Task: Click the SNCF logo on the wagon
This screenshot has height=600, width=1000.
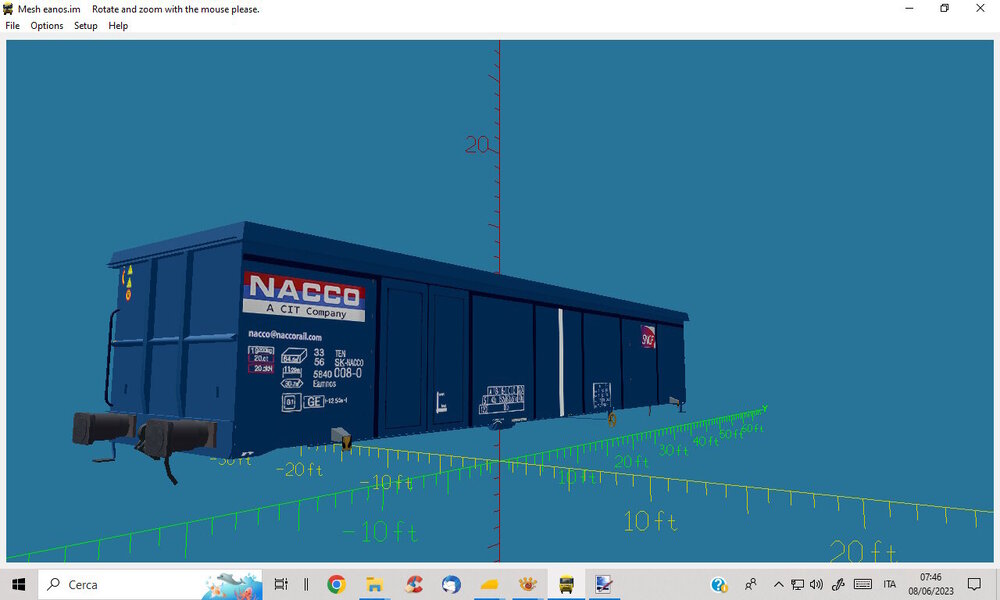Action: [648, 337]
